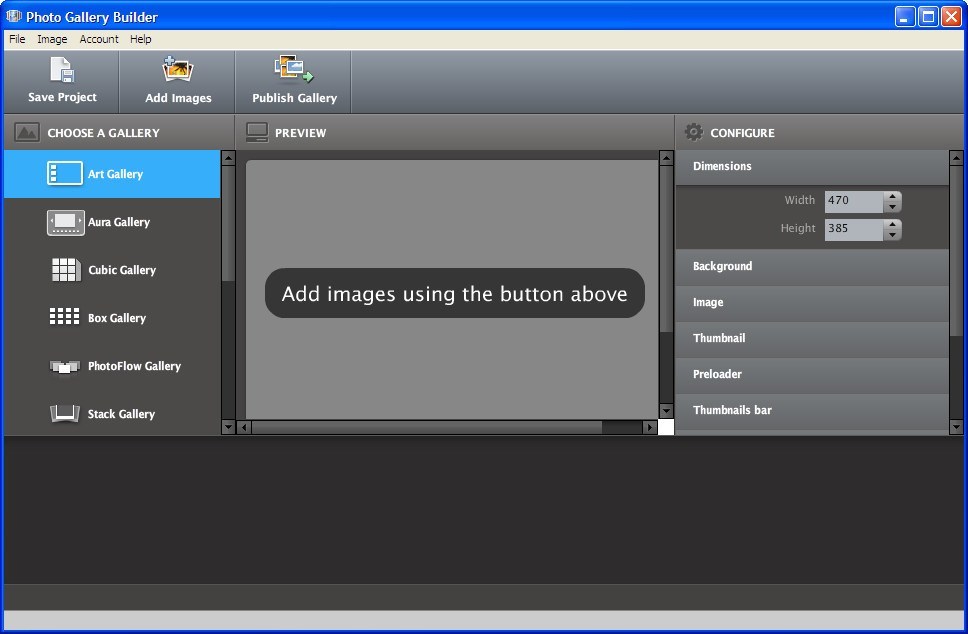Click the PREVIEW panel monitor icon
Screen dimensions: 968x634
pos(257,131)
